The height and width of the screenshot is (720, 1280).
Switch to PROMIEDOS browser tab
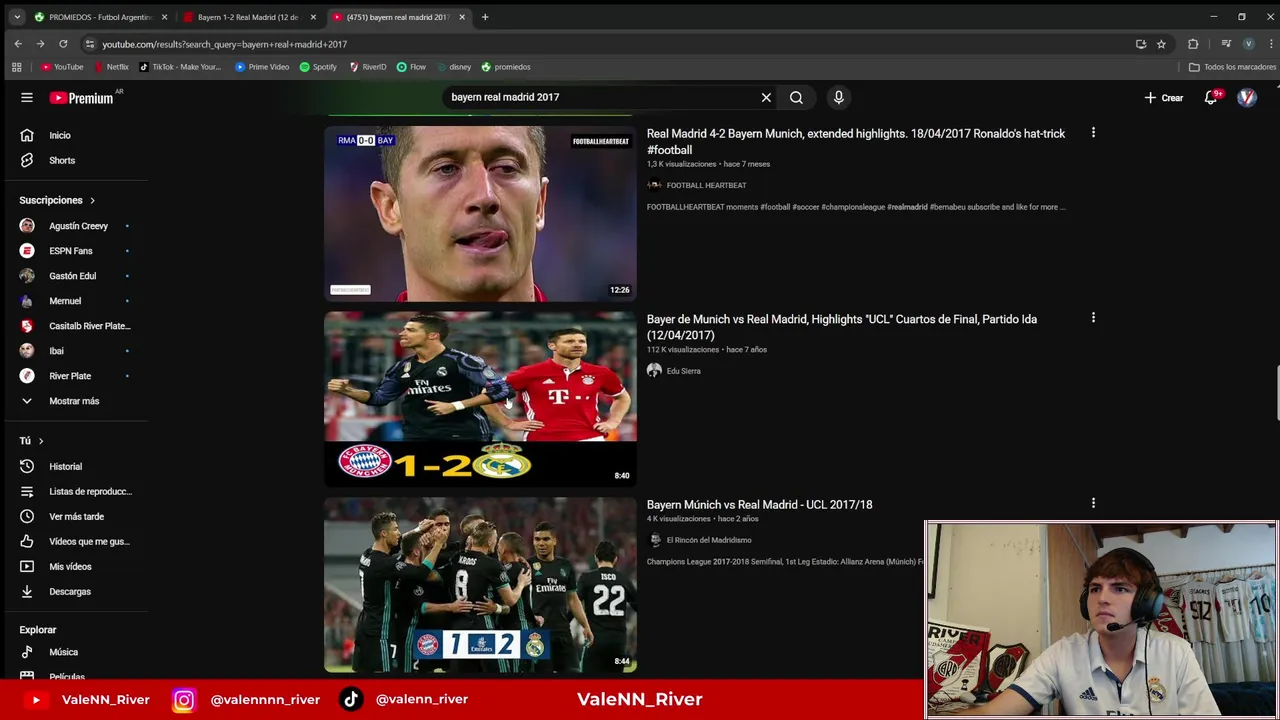98,17
